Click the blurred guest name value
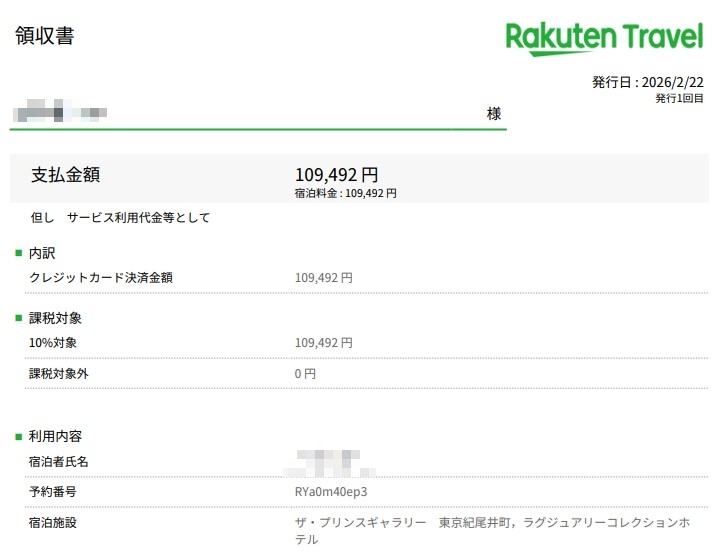Viewport: 725px width, 554px height. coord(330,462)
